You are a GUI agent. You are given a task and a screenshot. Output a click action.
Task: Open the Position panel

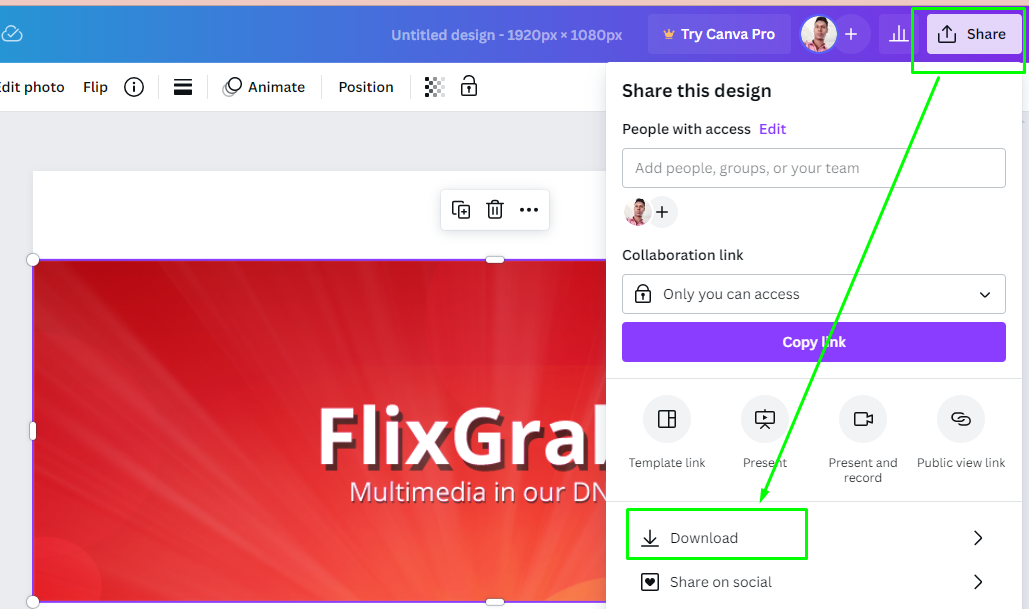[366, 87]
